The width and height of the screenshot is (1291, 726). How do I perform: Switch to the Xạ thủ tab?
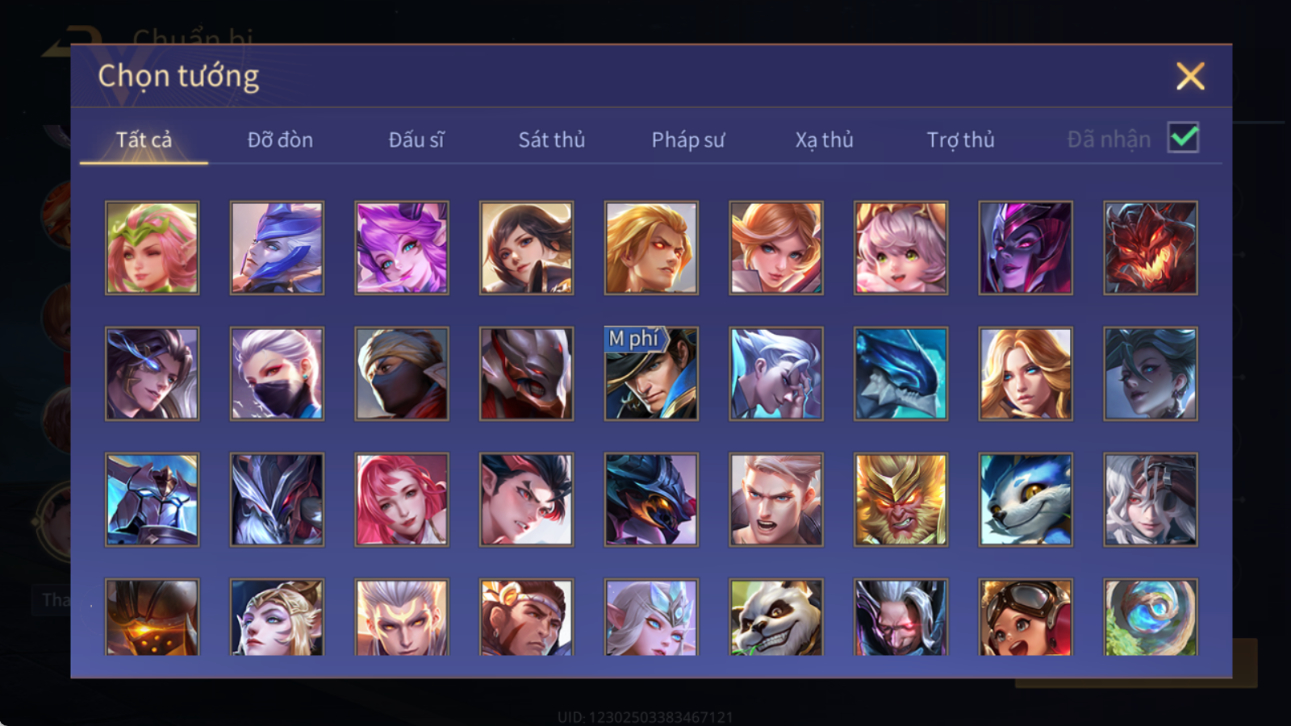(824, 140)
